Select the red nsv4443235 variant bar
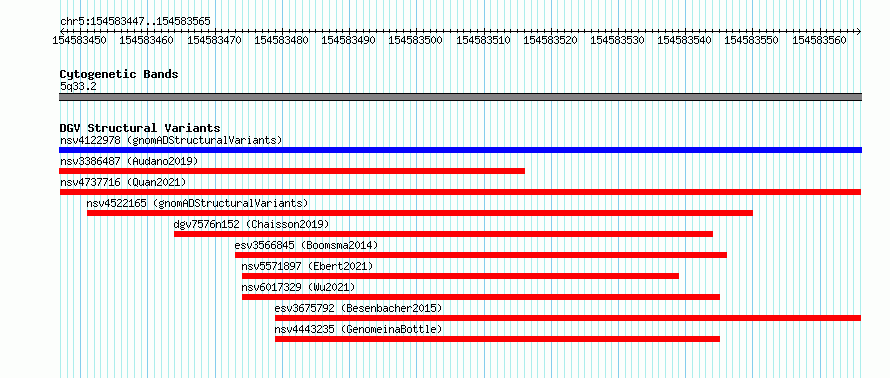Image resolution: width=890 pixels, height=378 pixels. coord(497,339)
